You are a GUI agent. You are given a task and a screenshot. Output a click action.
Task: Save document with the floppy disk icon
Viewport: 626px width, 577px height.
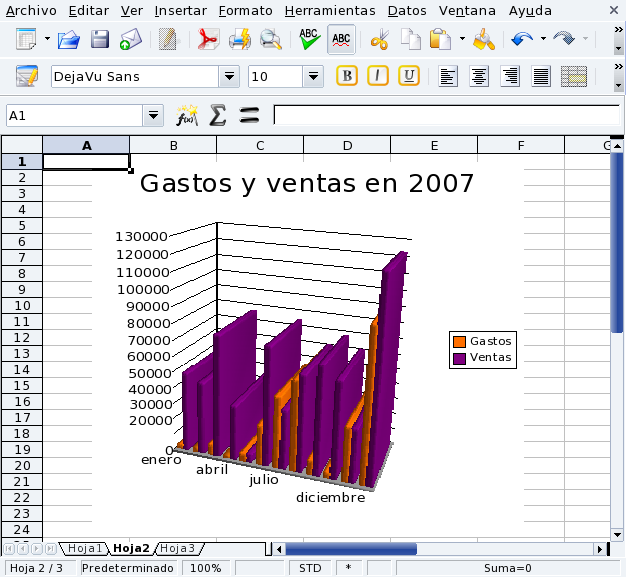click(99, 39)
